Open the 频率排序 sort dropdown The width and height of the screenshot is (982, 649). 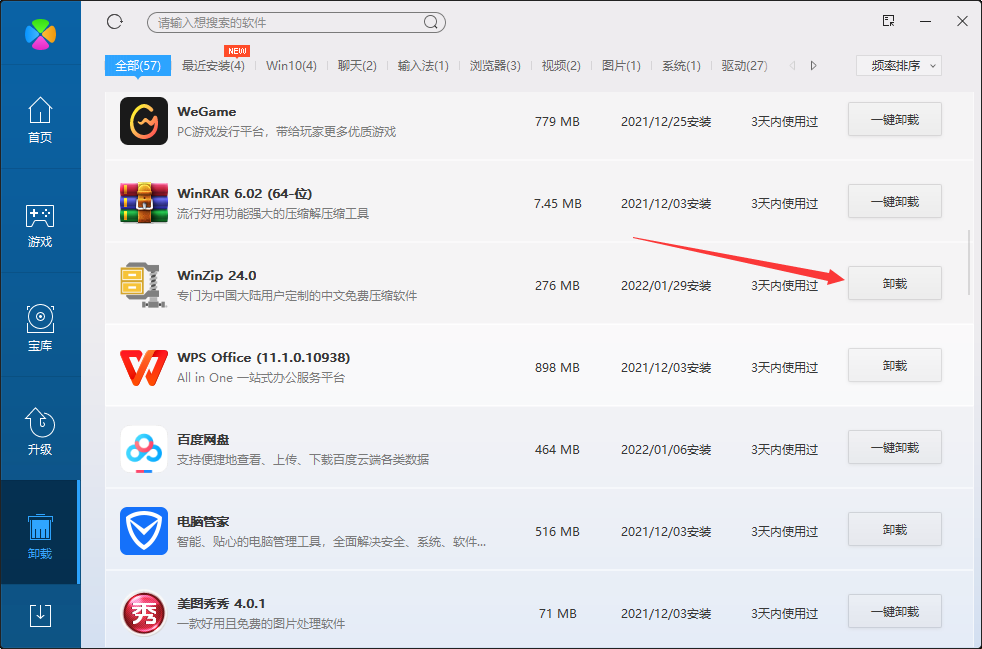[899, 66]
